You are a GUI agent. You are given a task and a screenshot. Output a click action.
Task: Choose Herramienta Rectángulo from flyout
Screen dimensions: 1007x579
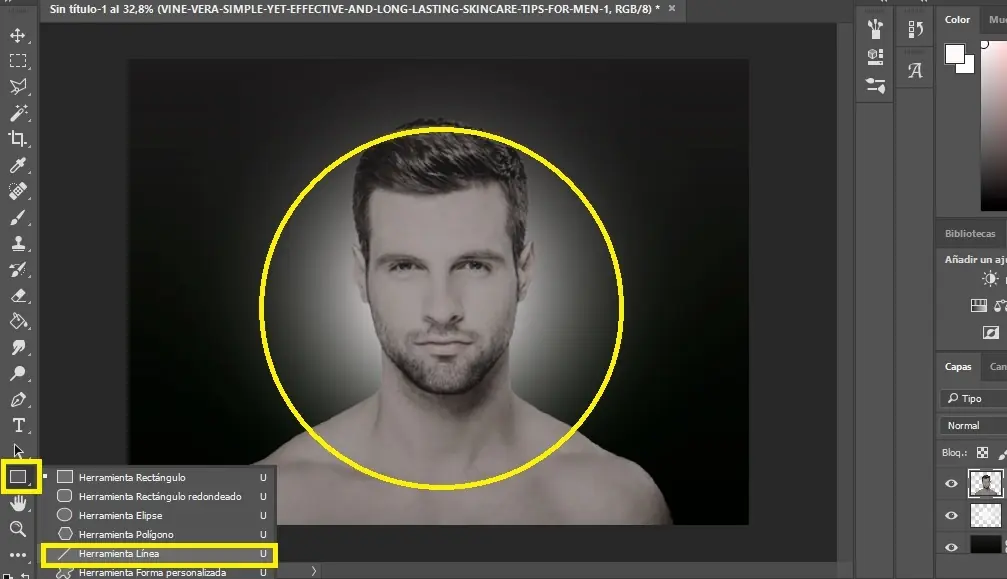[x=159, y=477]
